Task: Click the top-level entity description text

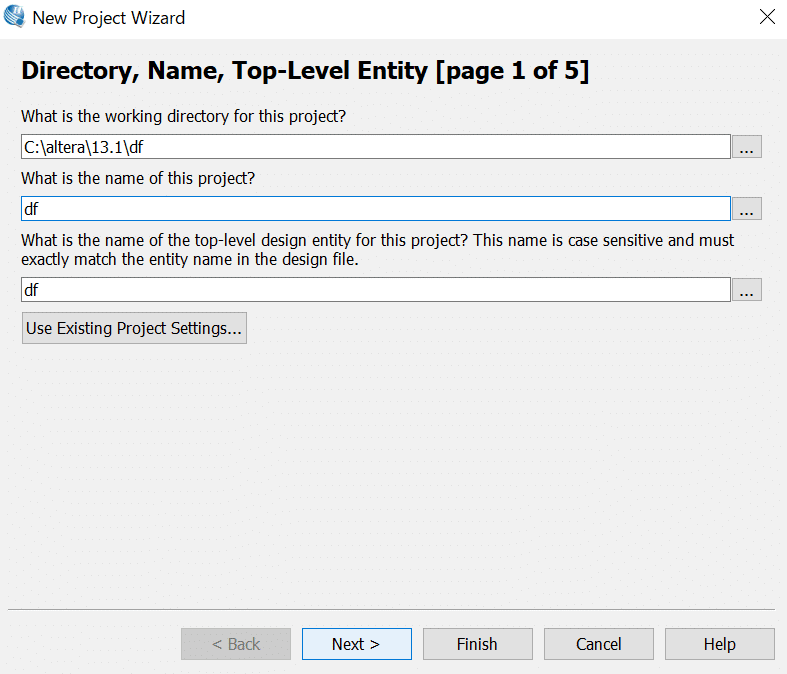Action: tap(377, 249)
